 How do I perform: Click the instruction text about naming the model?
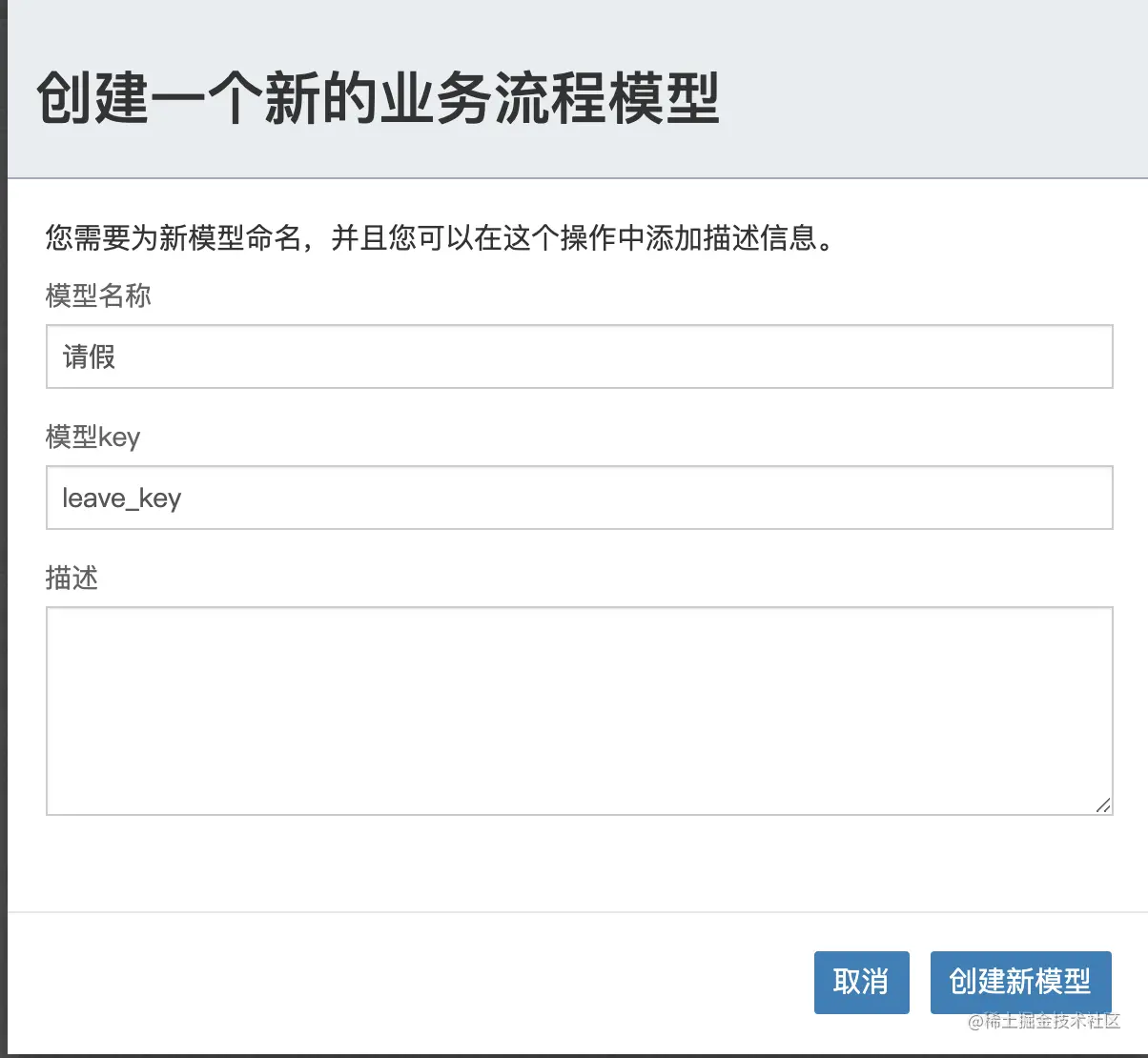pyautogui.click(x=437, y=240)
